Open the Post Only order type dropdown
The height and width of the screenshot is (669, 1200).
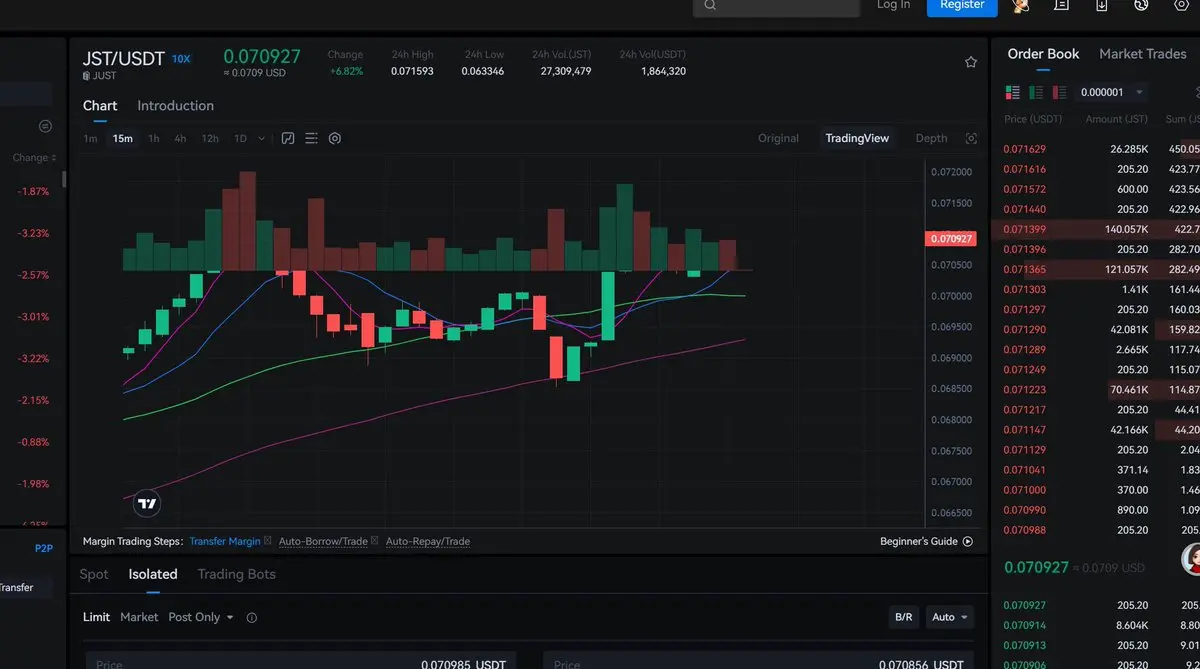[x=201, y=617]
